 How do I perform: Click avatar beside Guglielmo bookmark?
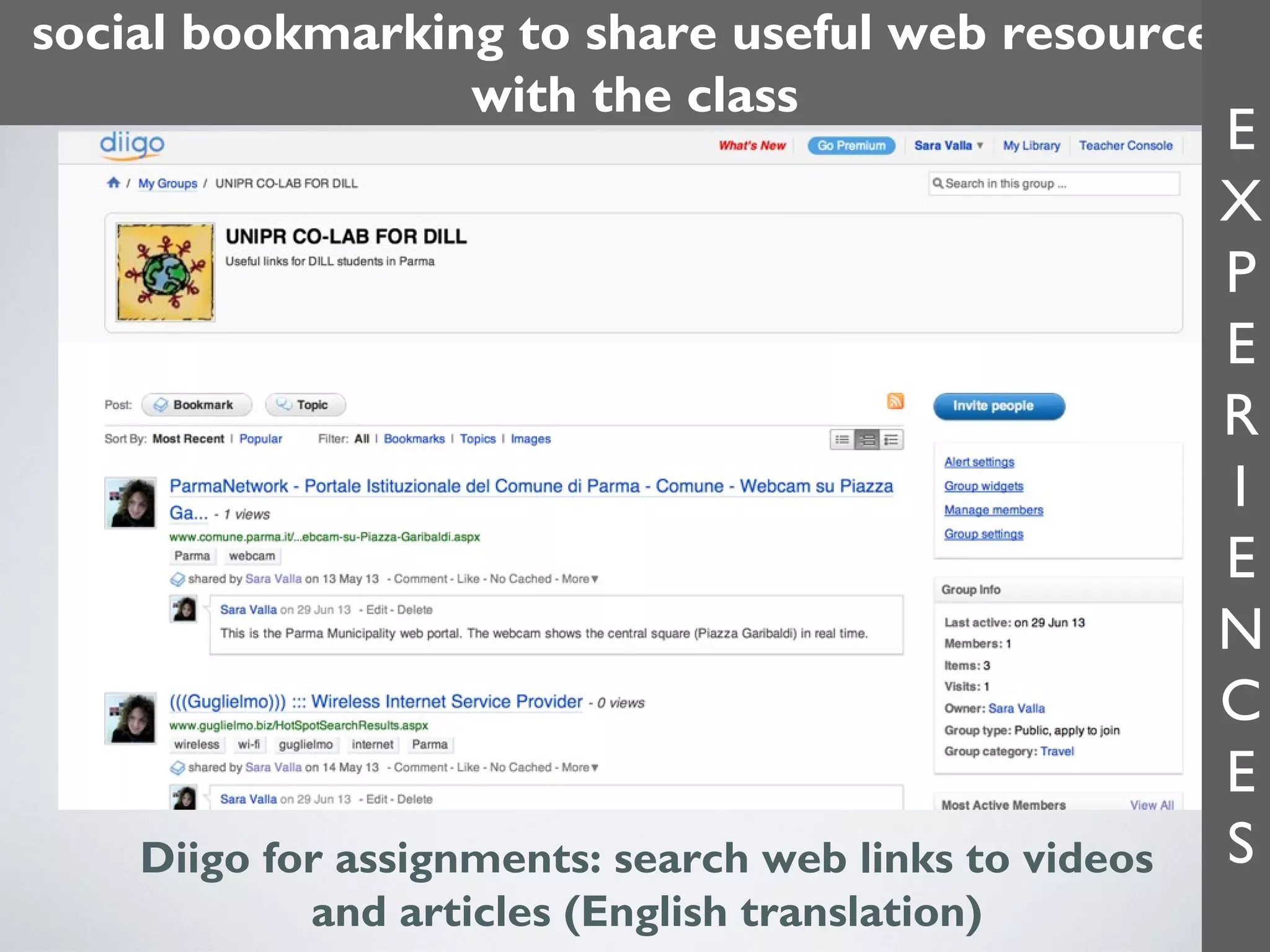[130, 718]
